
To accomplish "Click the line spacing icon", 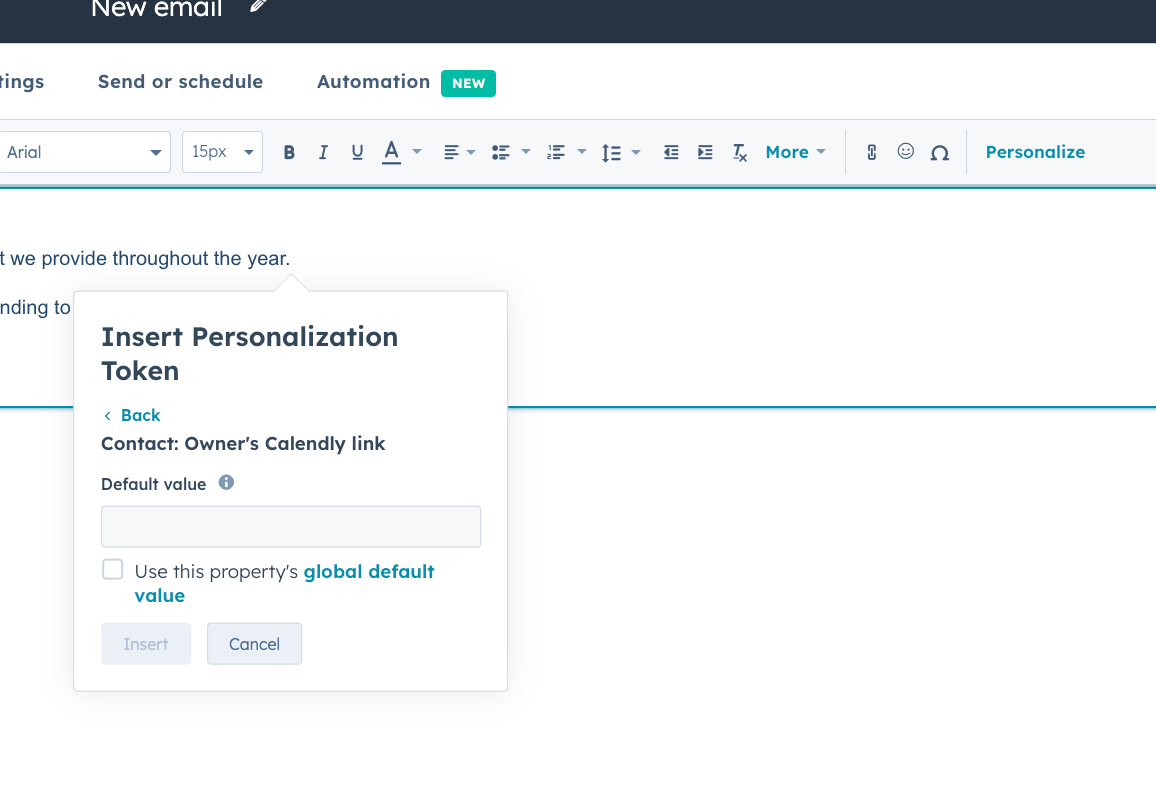I will pyautogui.click(x=611, y=153).
